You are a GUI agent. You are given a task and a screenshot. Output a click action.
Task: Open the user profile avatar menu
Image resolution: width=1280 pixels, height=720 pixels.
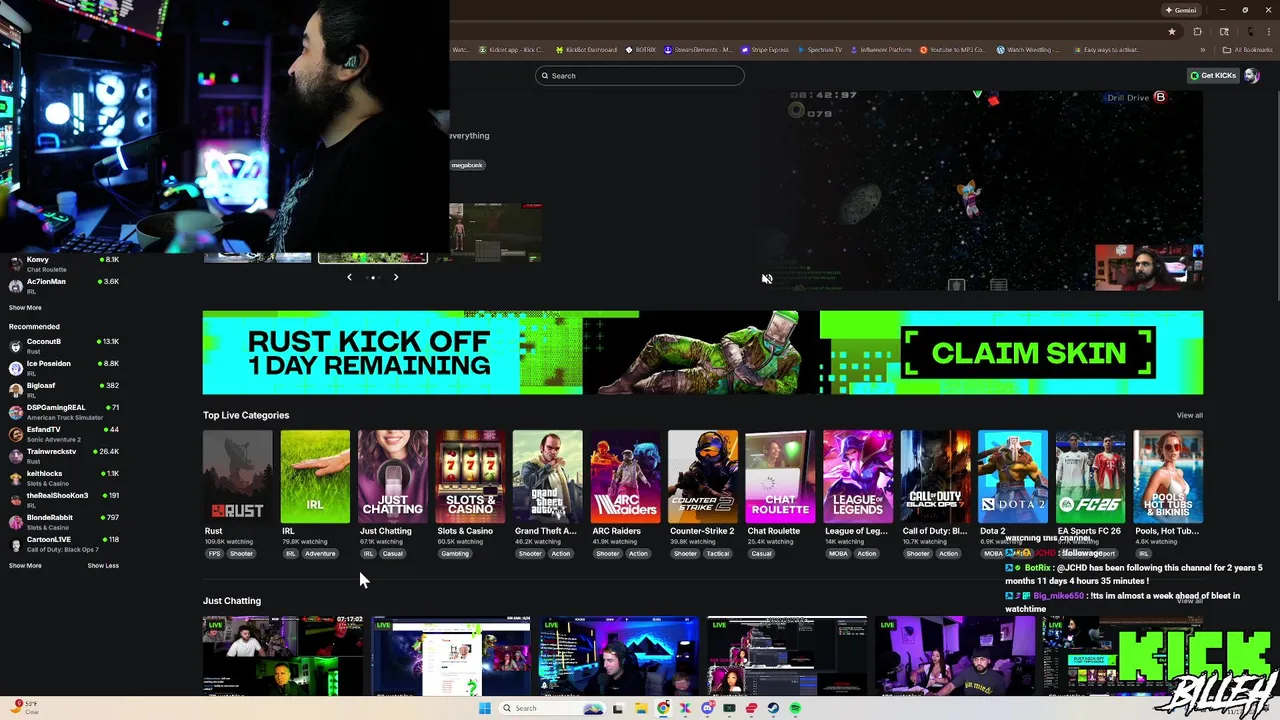coord(1251,76)
